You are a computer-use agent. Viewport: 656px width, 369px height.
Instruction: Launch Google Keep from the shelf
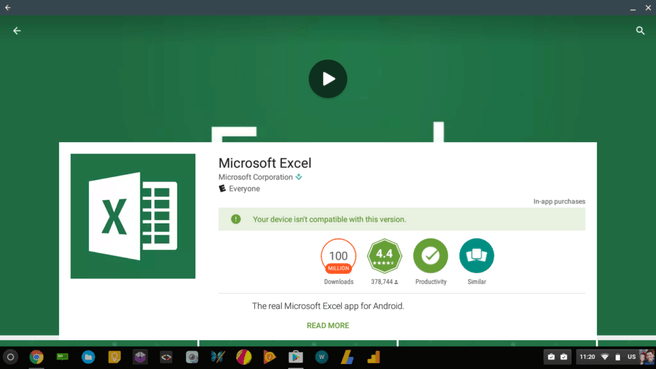(114, 357)
